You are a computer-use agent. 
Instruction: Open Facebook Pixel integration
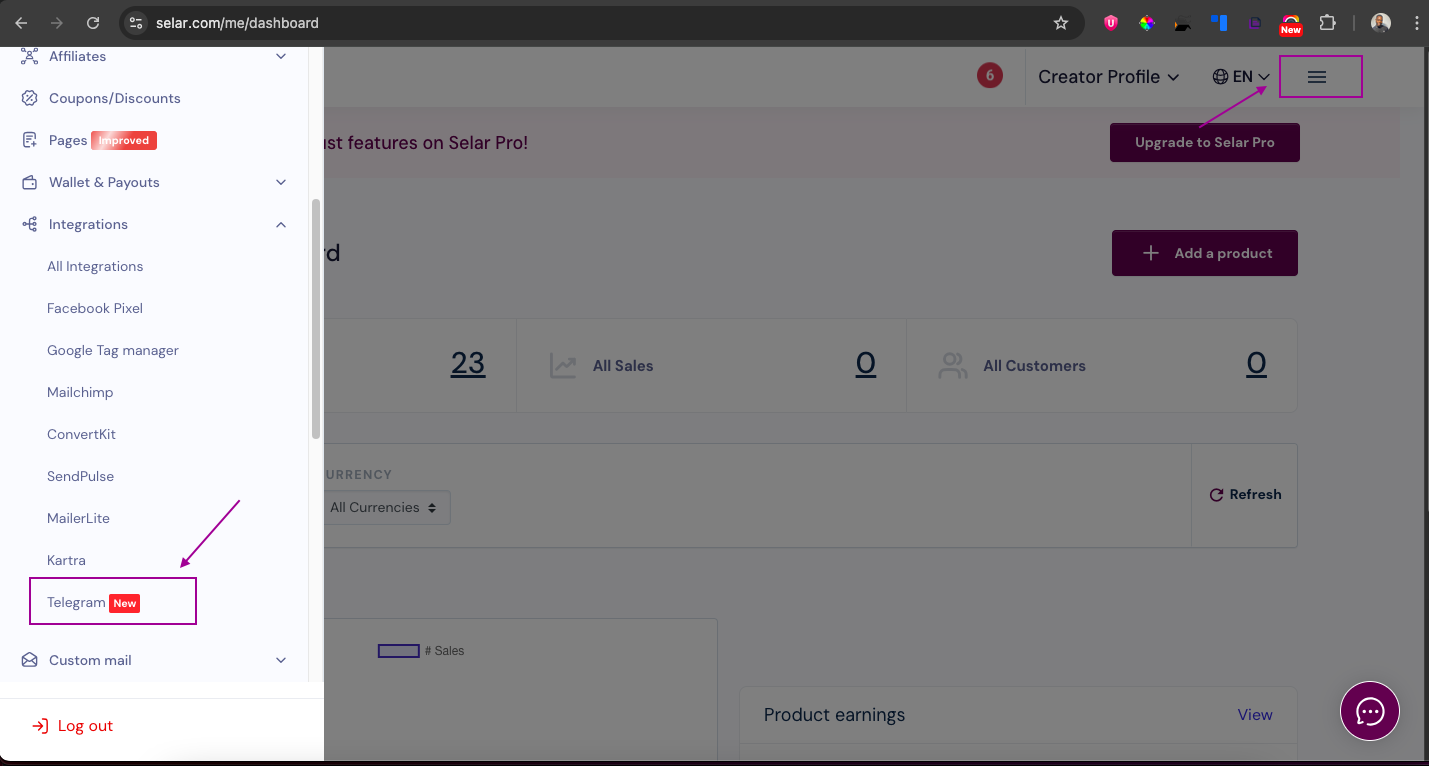point(95,308)
